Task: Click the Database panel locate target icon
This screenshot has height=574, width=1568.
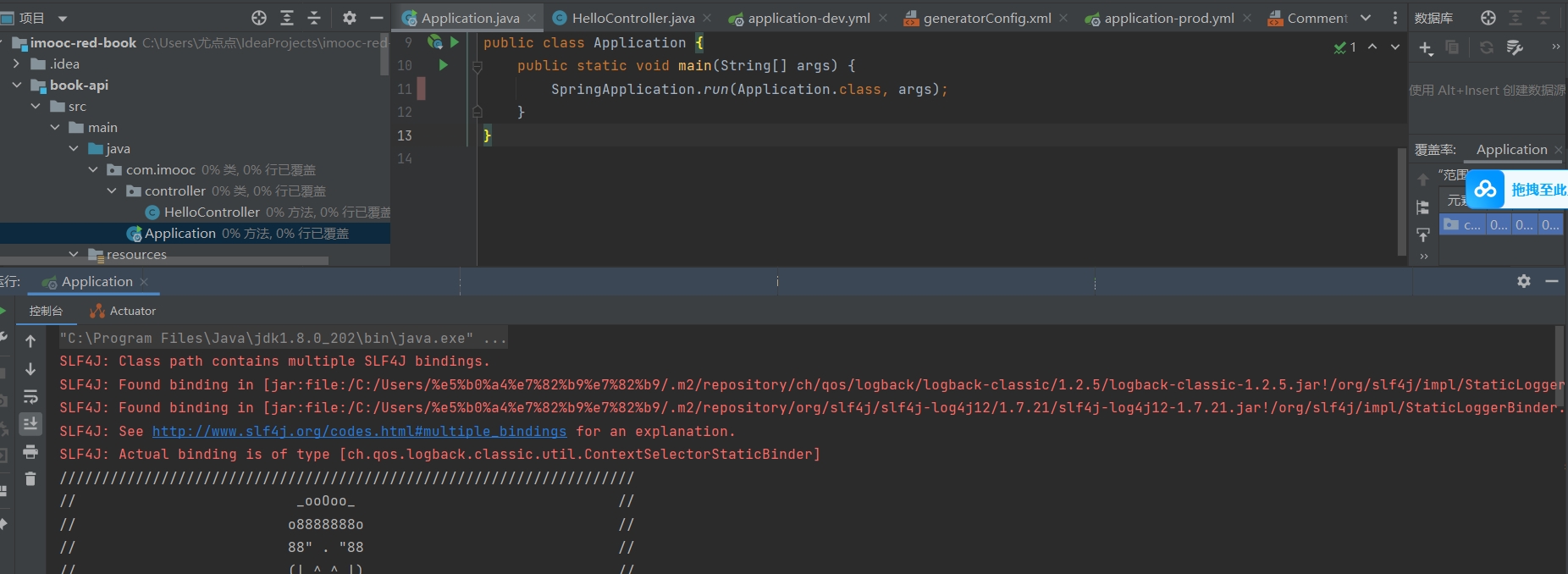Action: (x=1488, y=18)
